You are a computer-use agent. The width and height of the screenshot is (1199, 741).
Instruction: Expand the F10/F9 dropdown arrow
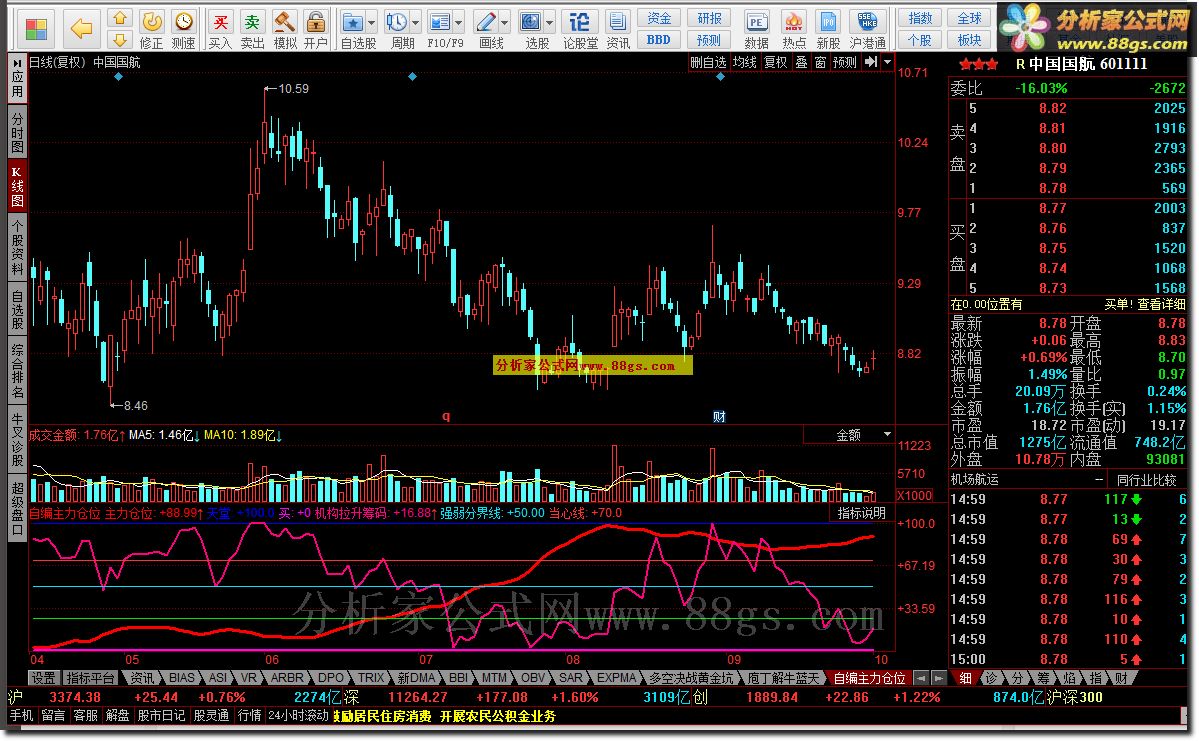pos(459,22)
